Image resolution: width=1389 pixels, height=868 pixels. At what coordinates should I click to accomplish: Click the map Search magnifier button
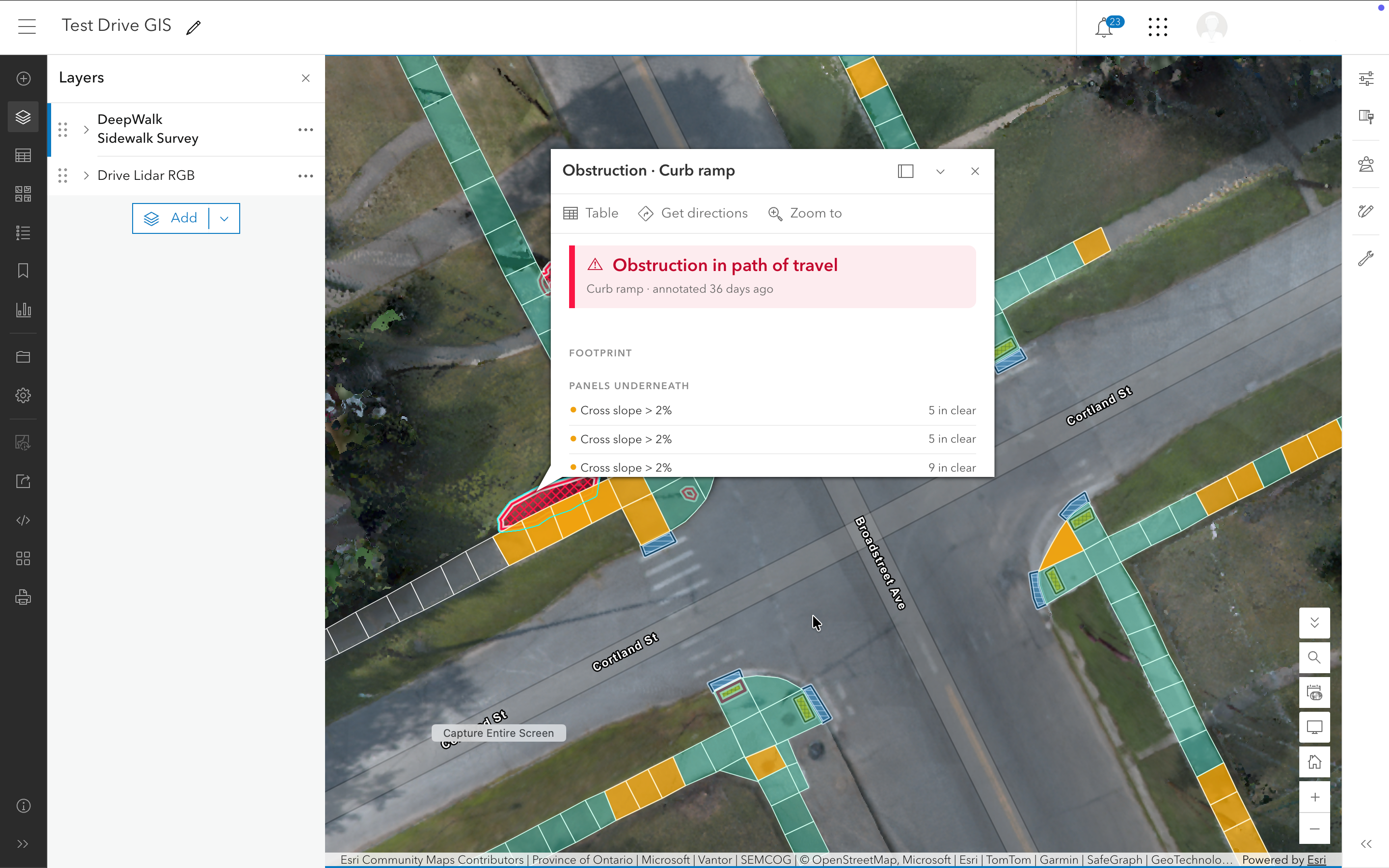click(x=1314, y=657)
